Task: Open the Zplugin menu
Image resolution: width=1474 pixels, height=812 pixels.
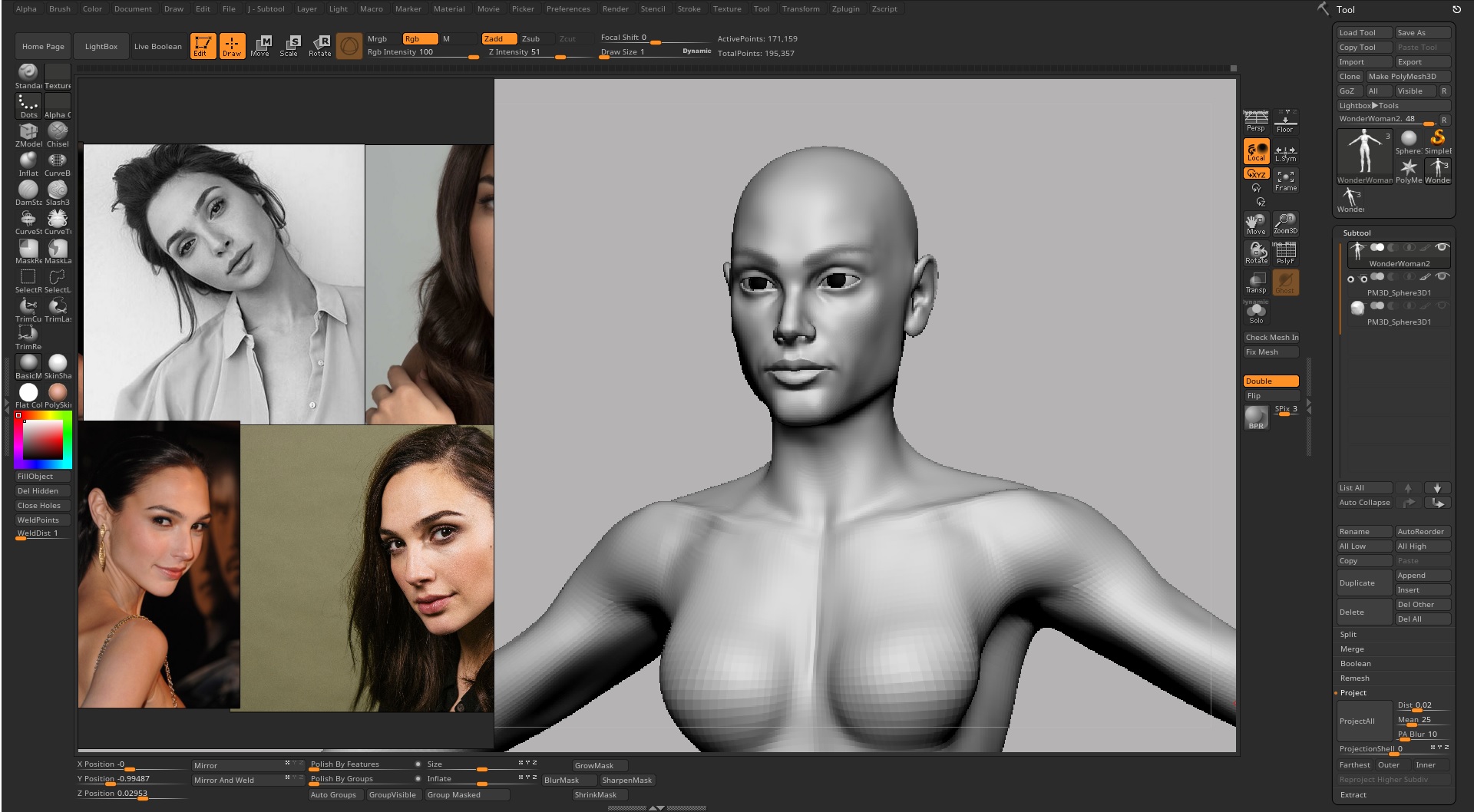Action: tap(845, 9)
